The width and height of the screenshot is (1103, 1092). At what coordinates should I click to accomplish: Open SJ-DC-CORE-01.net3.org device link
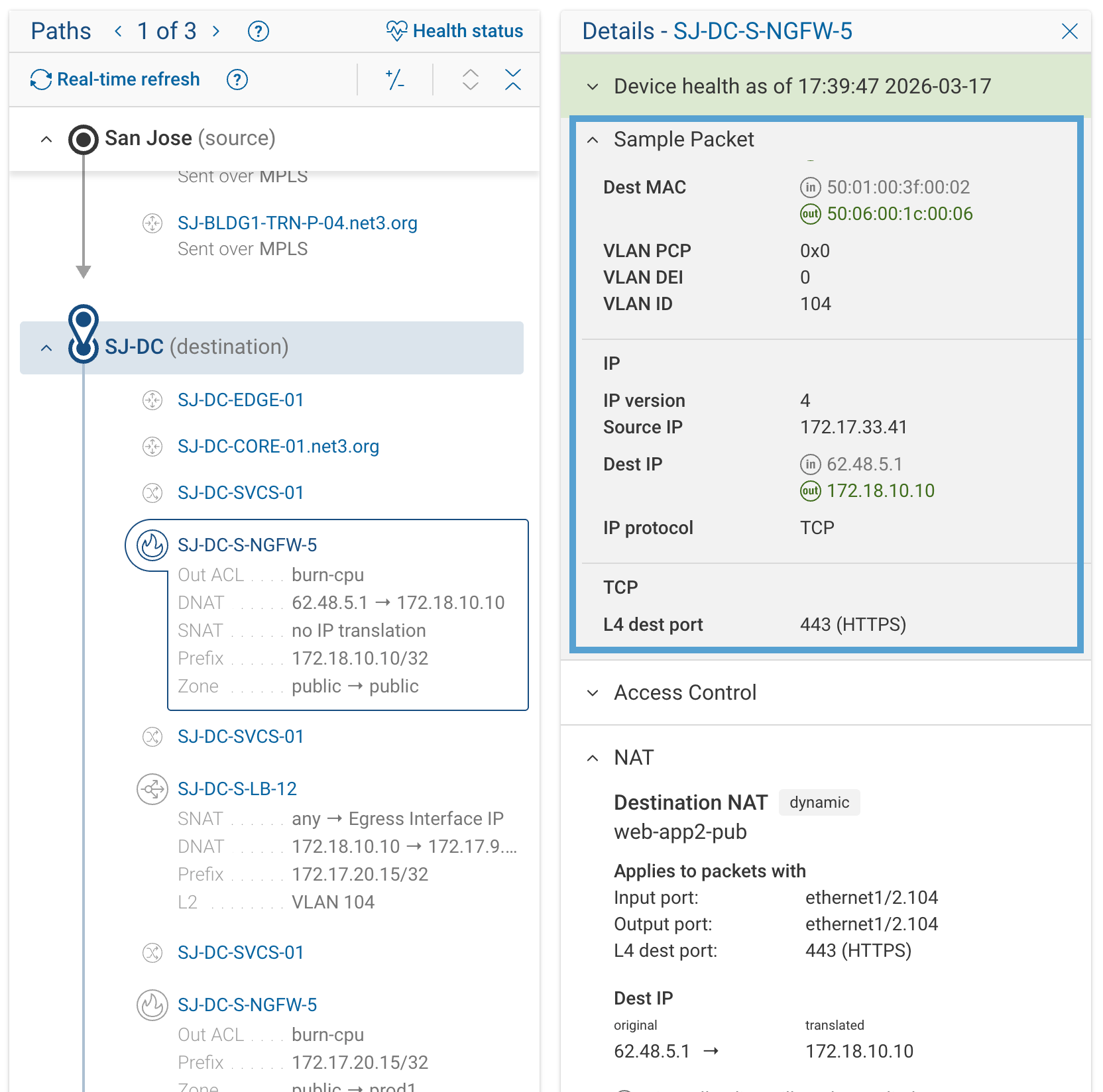(278, 447)
